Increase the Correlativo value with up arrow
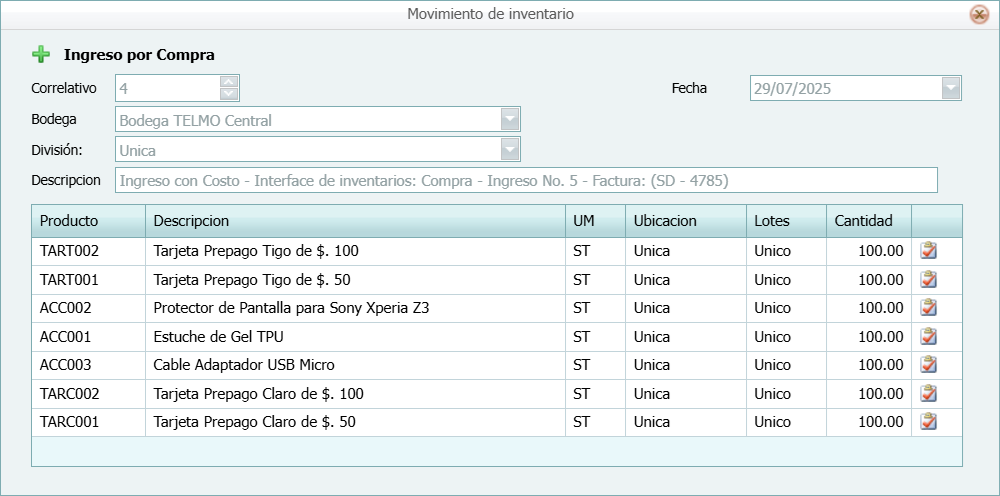The width and height of the screenshot is (1000, 496). point(229,82)
